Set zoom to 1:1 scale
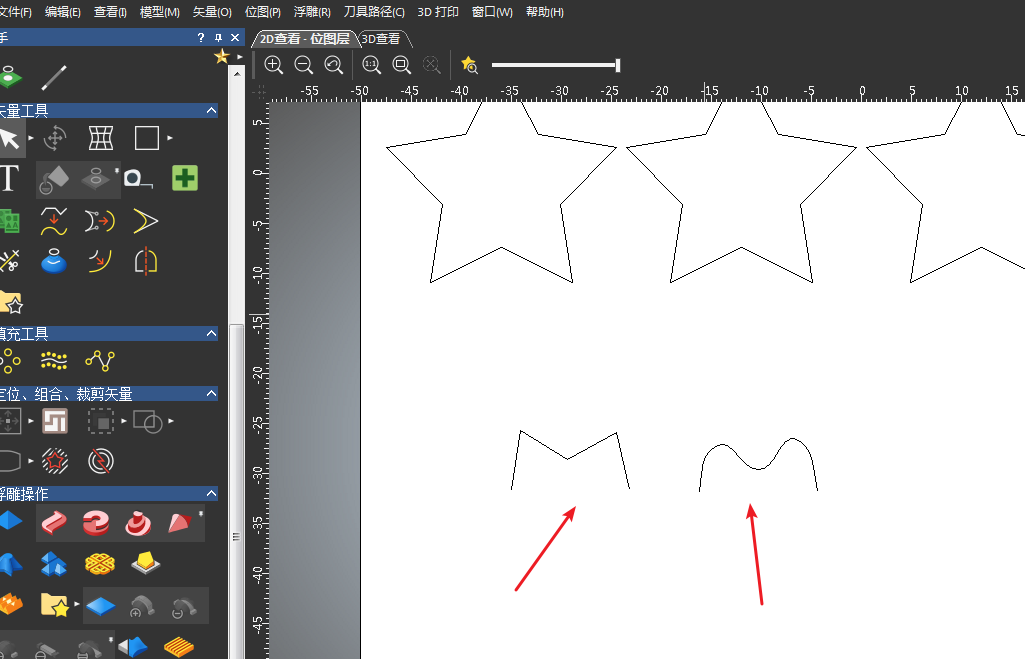This screenshot has height=659, width=1025. (x=371, y=65)
